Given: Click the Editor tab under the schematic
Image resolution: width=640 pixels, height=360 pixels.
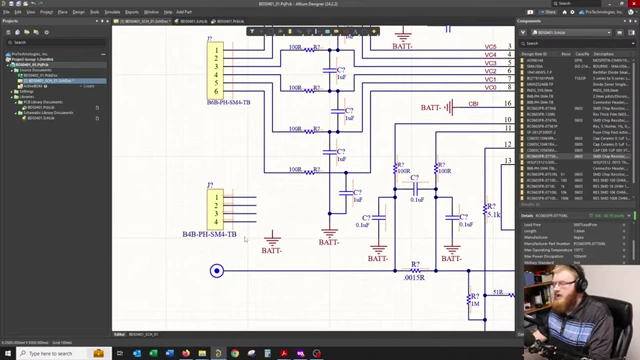Looking at the screenshot, I should click(x=119, y=335).
